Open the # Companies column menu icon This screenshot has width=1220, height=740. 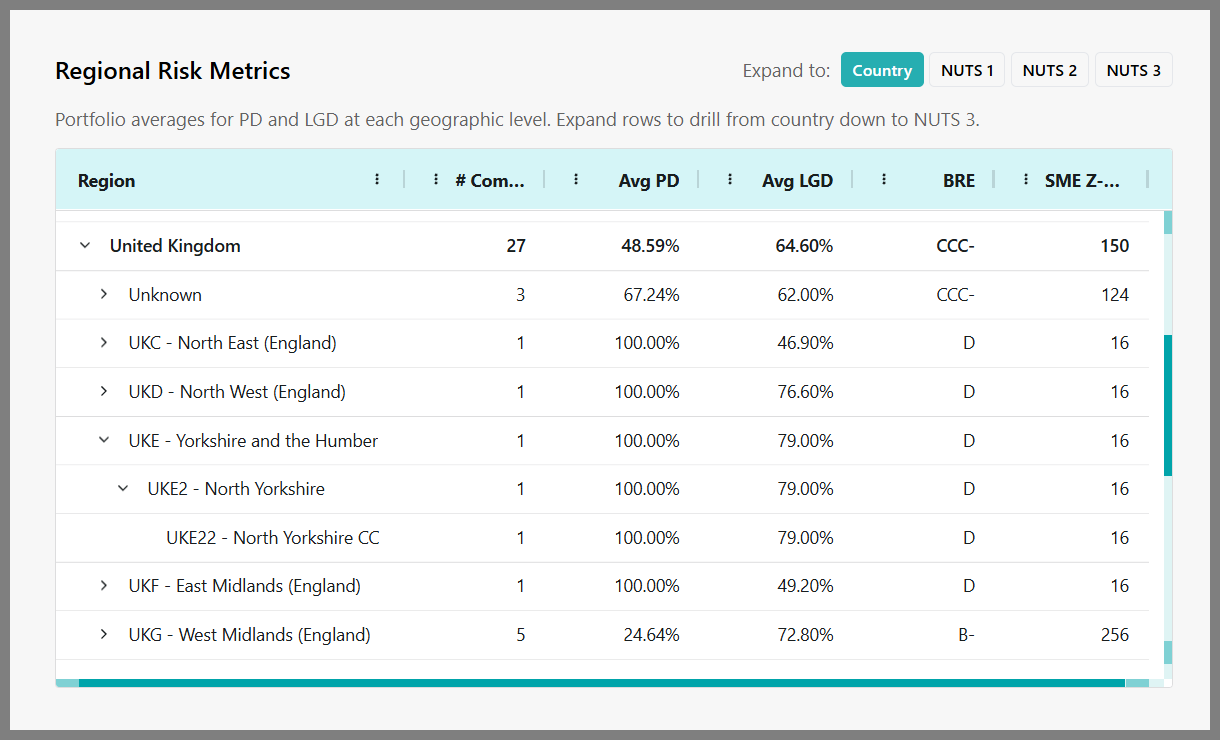tap(436, 179)
